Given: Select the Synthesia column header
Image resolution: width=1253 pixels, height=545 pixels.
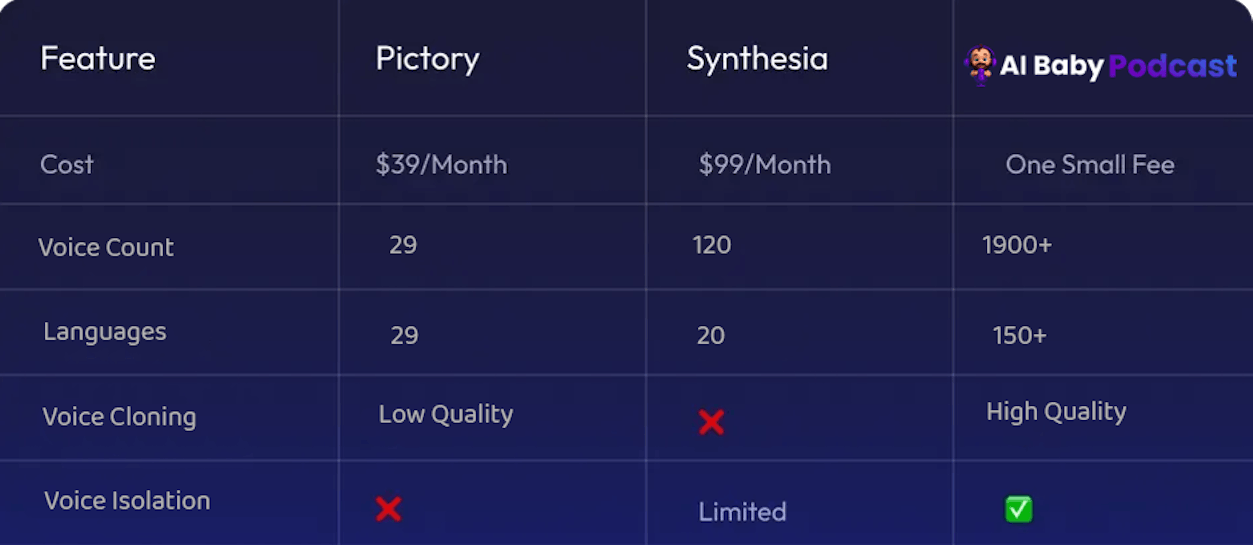Looking at the screenshot, I should [757, 59].
